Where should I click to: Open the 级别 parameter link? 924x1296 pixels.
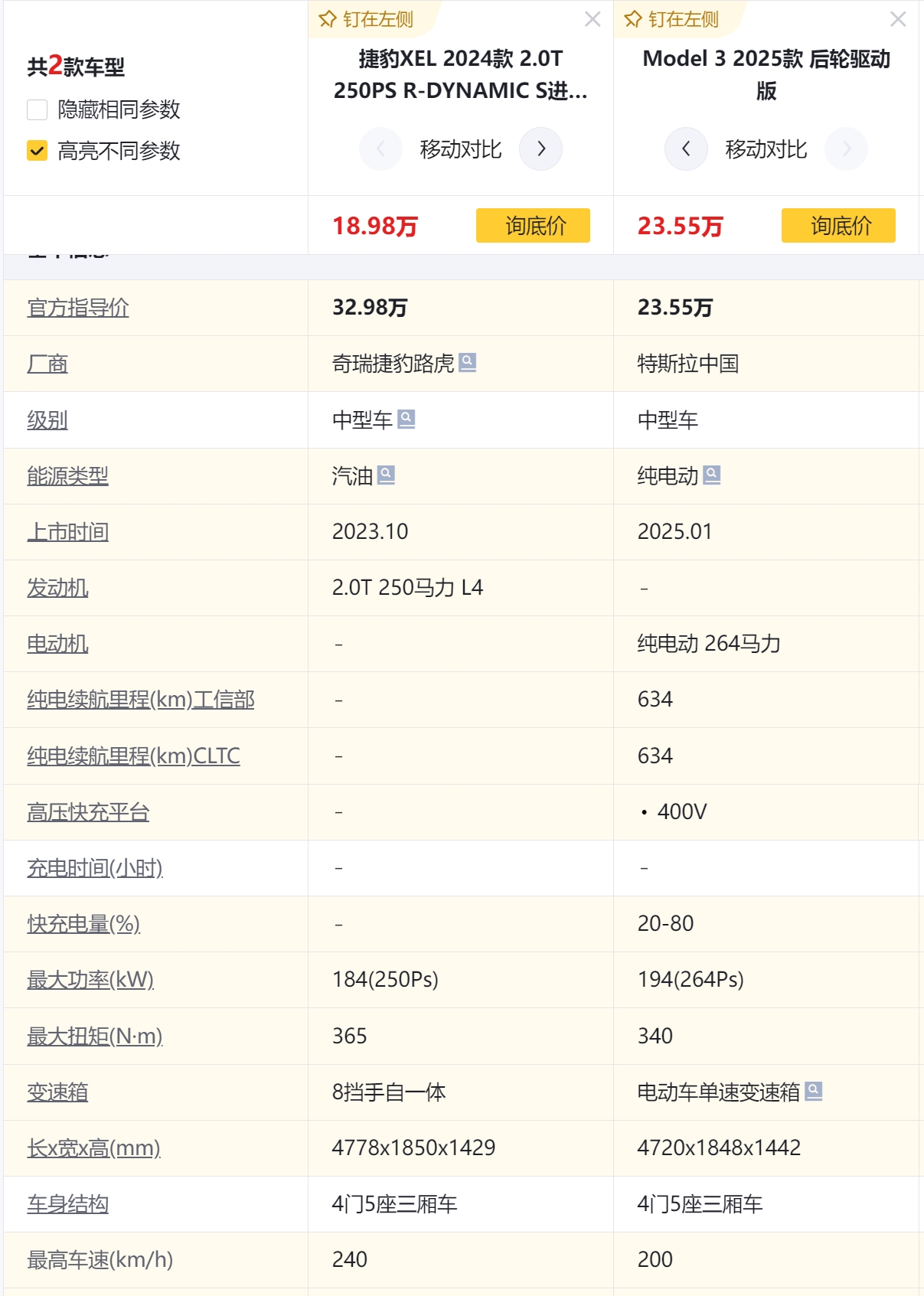coord(47,419)
